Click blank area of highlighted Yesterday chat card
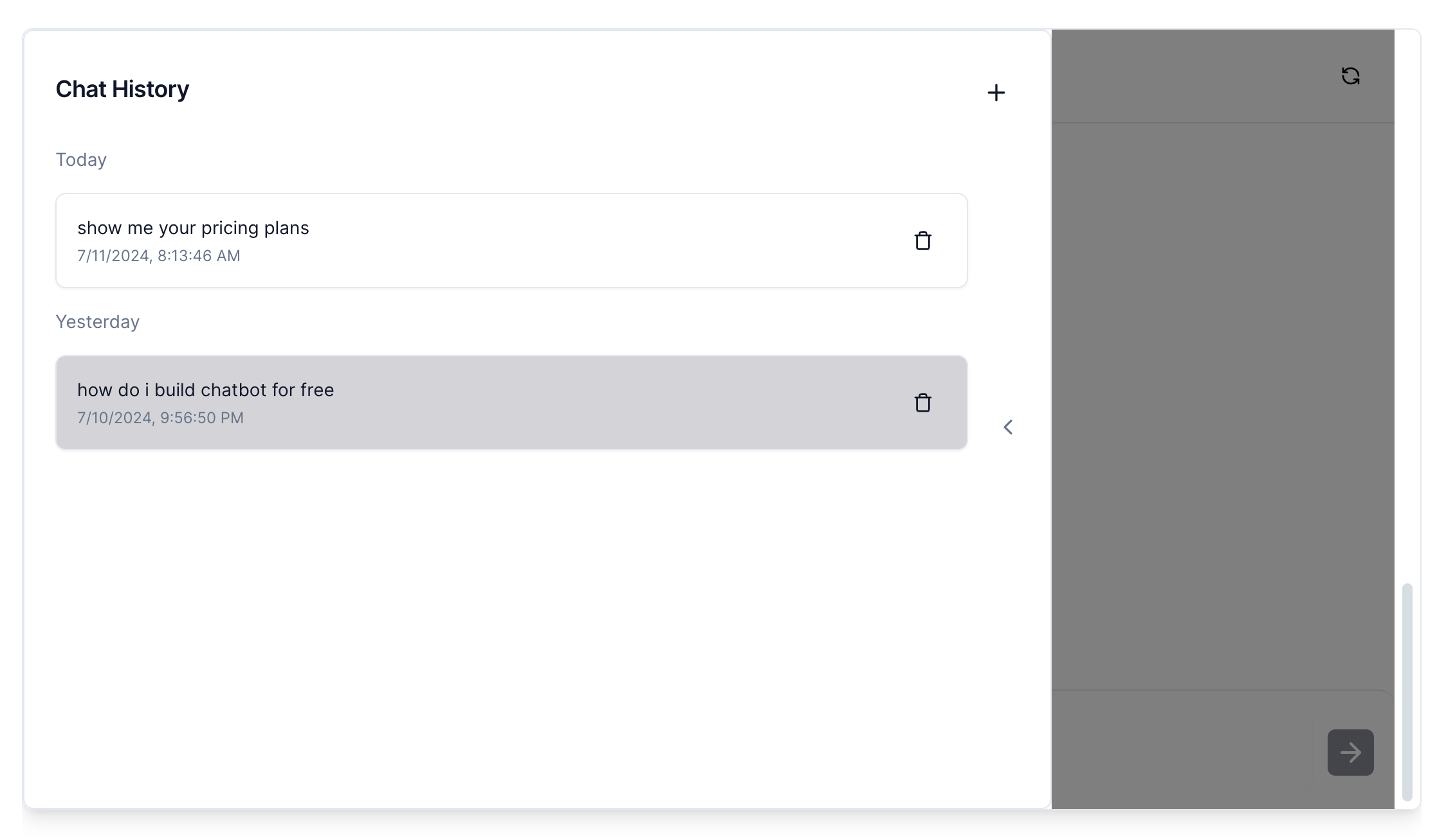The height and width of the screenshot is (840, 1446). tap(611, 403)
